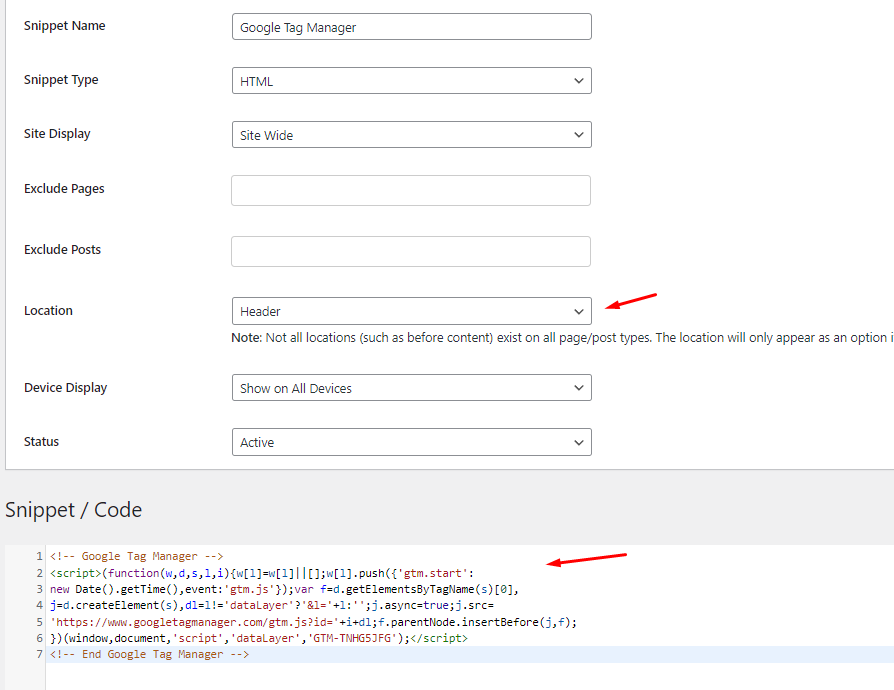The width and height of the screenshot is (894, 690).
Task: Click the Exclude Posts input field
Action: (411, 251)
